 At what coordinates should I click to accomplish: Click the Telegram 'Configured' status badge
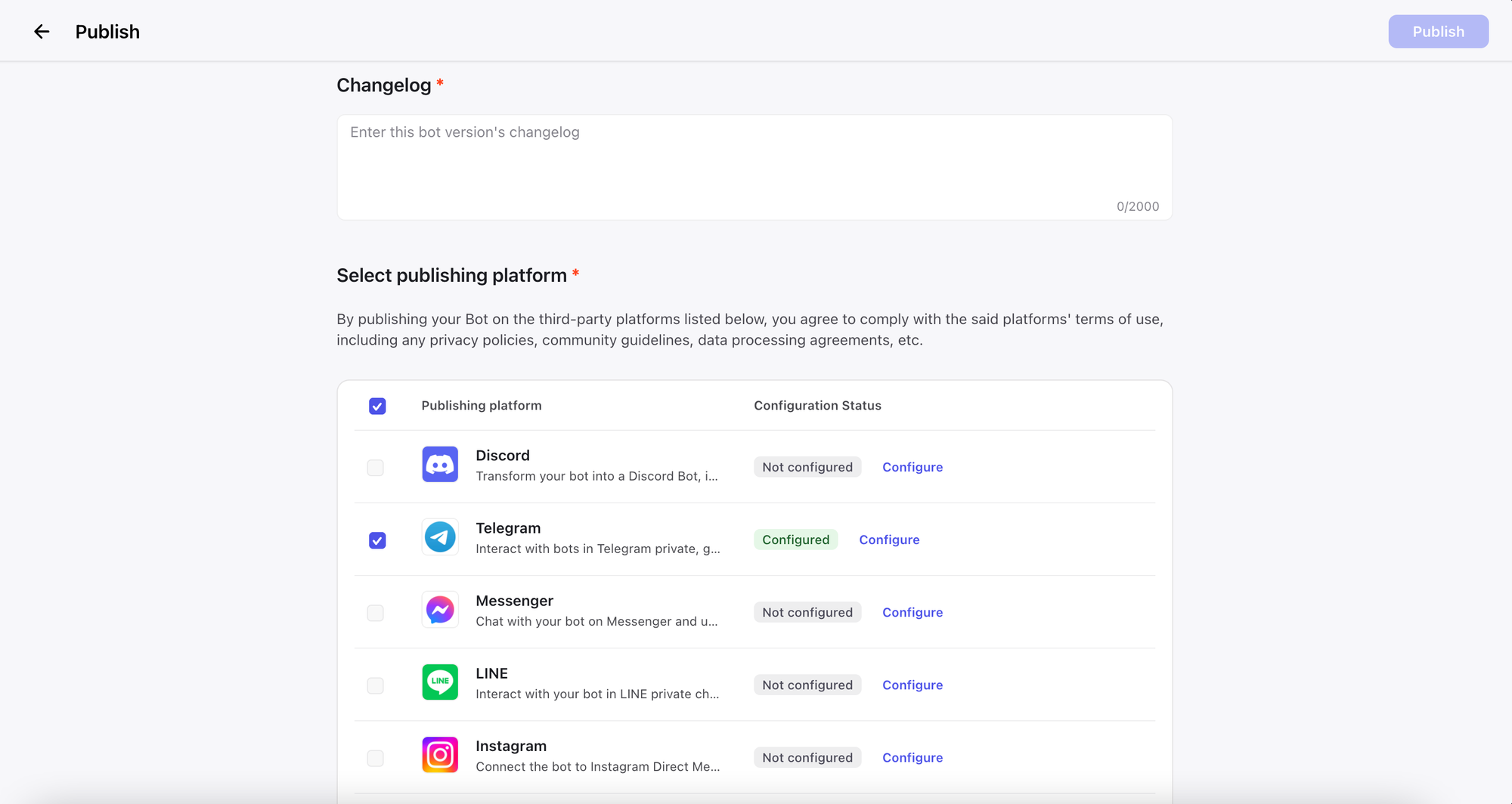(x=795, y=540)
